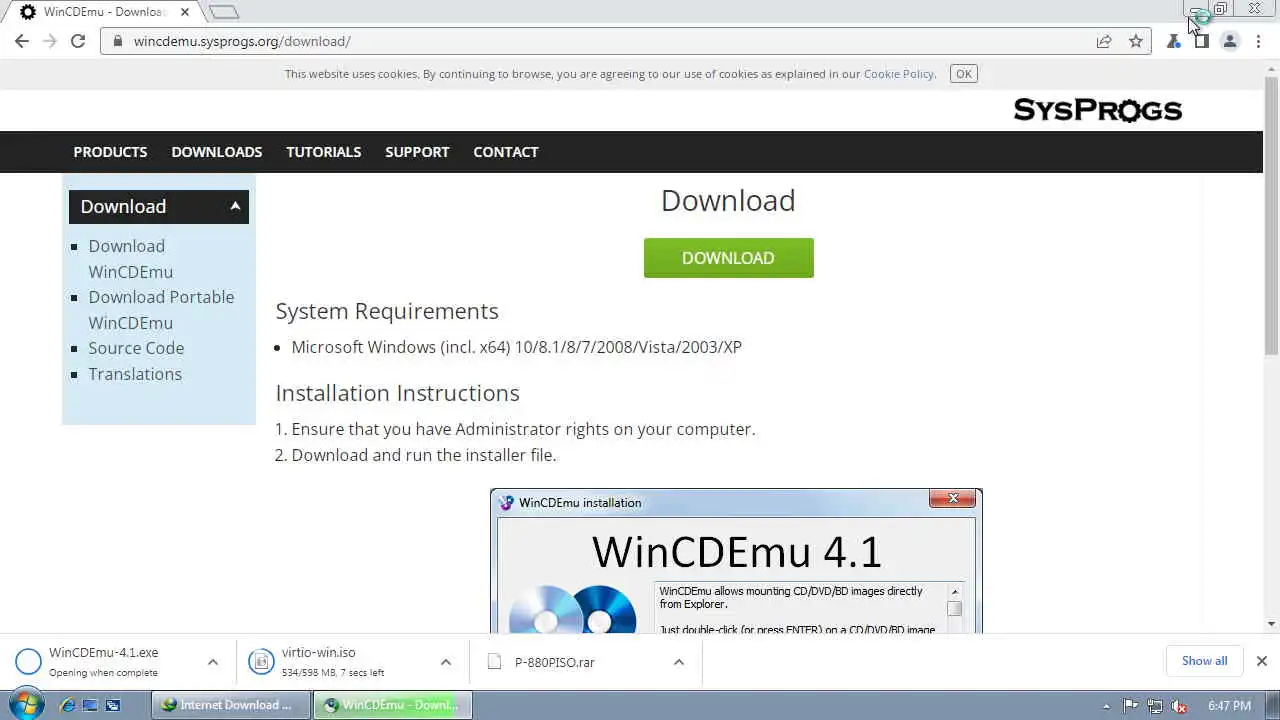The image size is (1280, 720).
Task: Click the SysProgs logo
Action: click(1097, 110)
